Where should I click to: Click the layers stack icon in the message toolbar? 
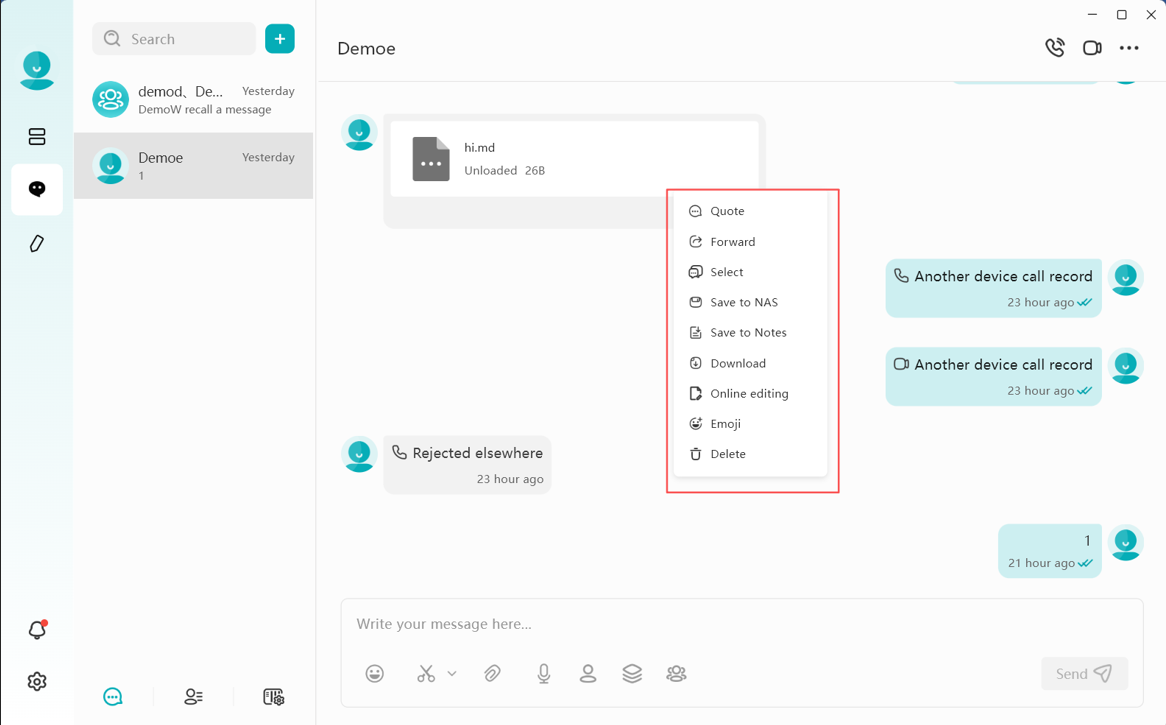(632, 674)
